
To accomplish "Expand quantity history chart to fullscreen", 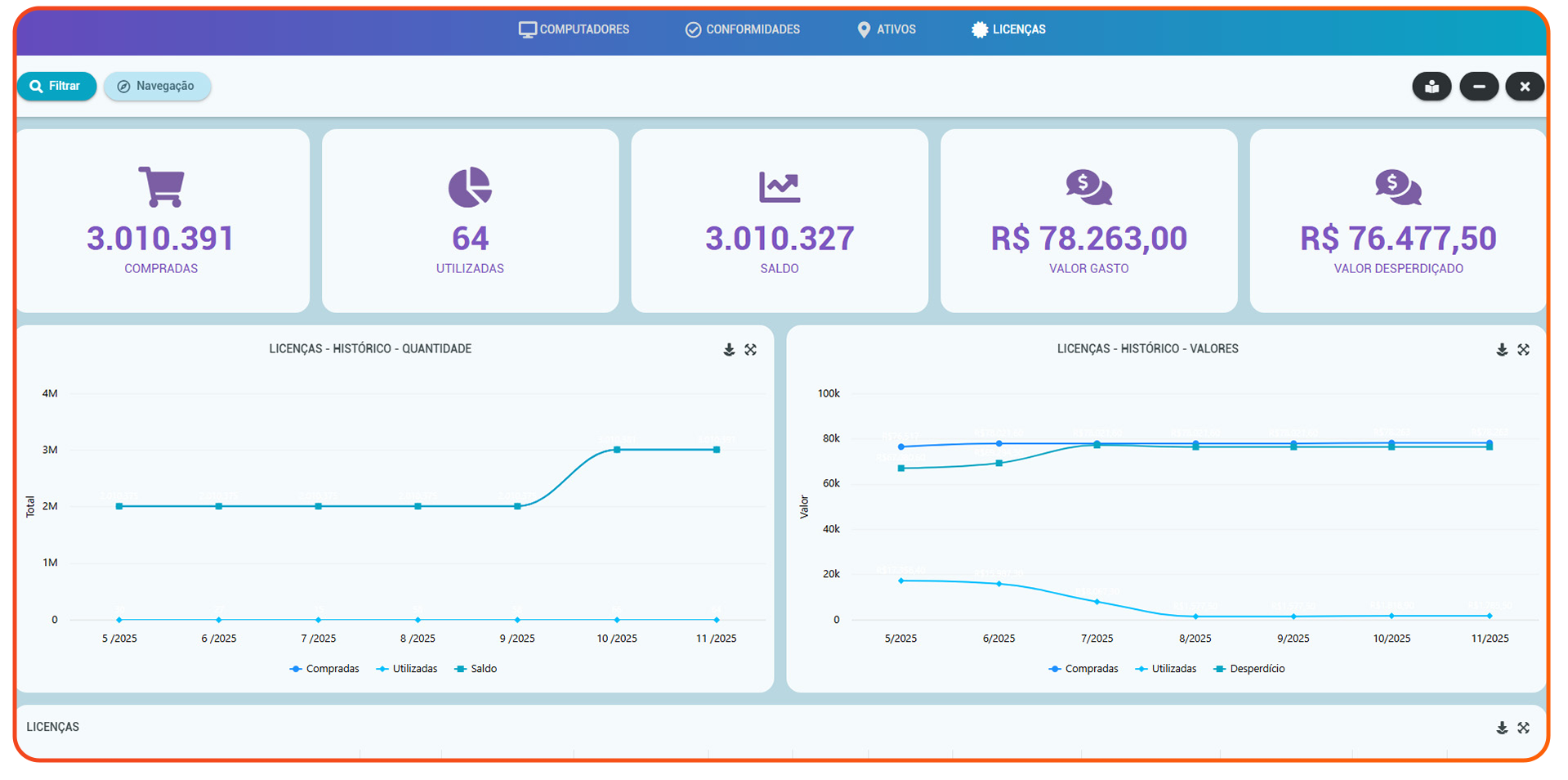I will (751, 350).
